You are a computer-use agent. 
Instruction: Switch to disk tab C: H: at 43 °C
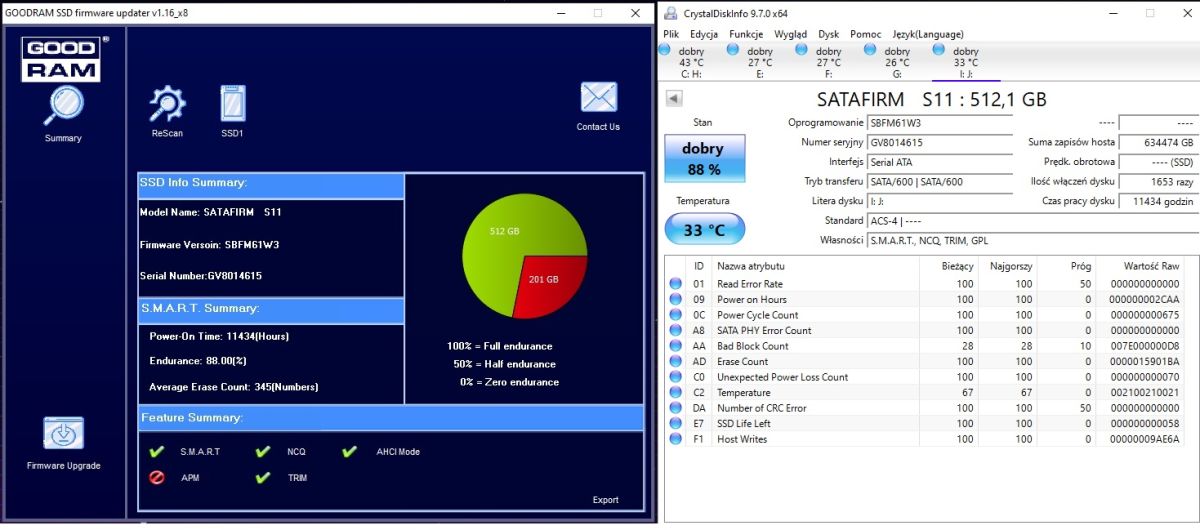(x=691, y=61)
